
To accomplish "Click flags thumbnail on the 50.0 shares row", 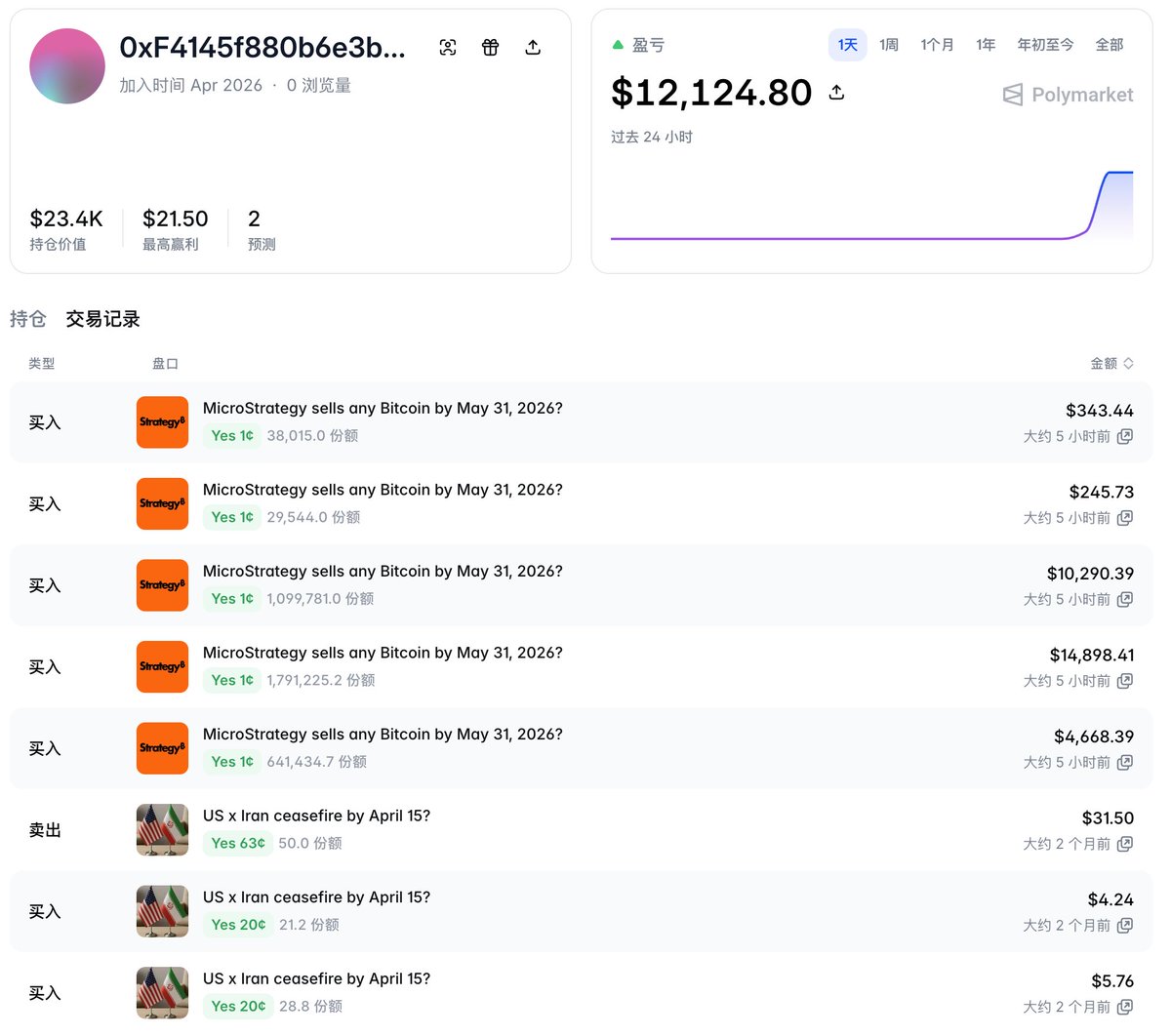I will 162,829.
